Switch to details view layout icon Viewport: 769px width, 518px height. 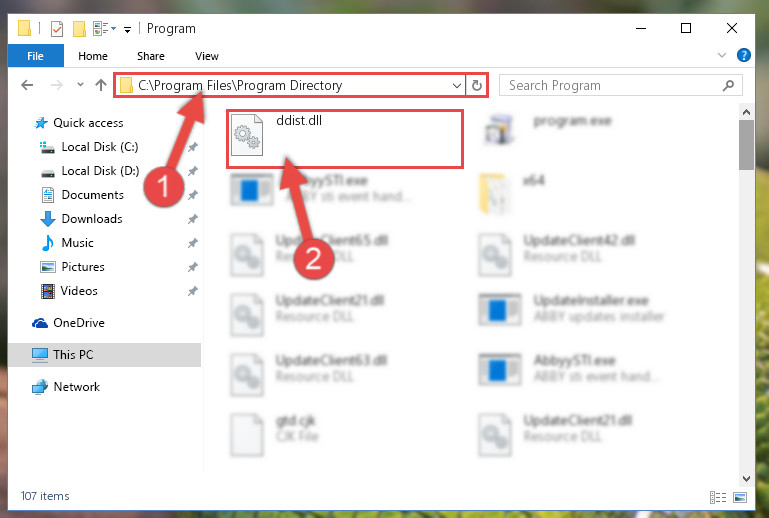pos(718,497)
